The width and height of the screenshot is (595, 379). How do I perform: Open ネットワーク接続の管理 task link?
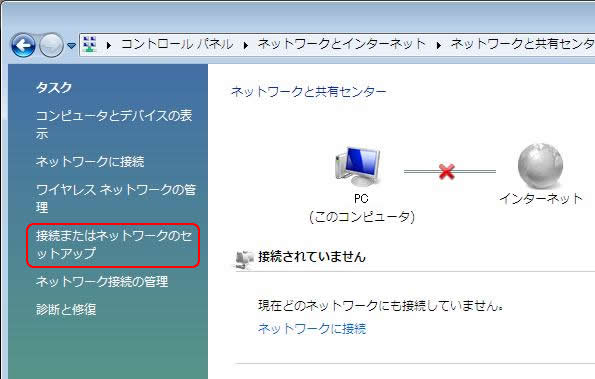(102, 281)
